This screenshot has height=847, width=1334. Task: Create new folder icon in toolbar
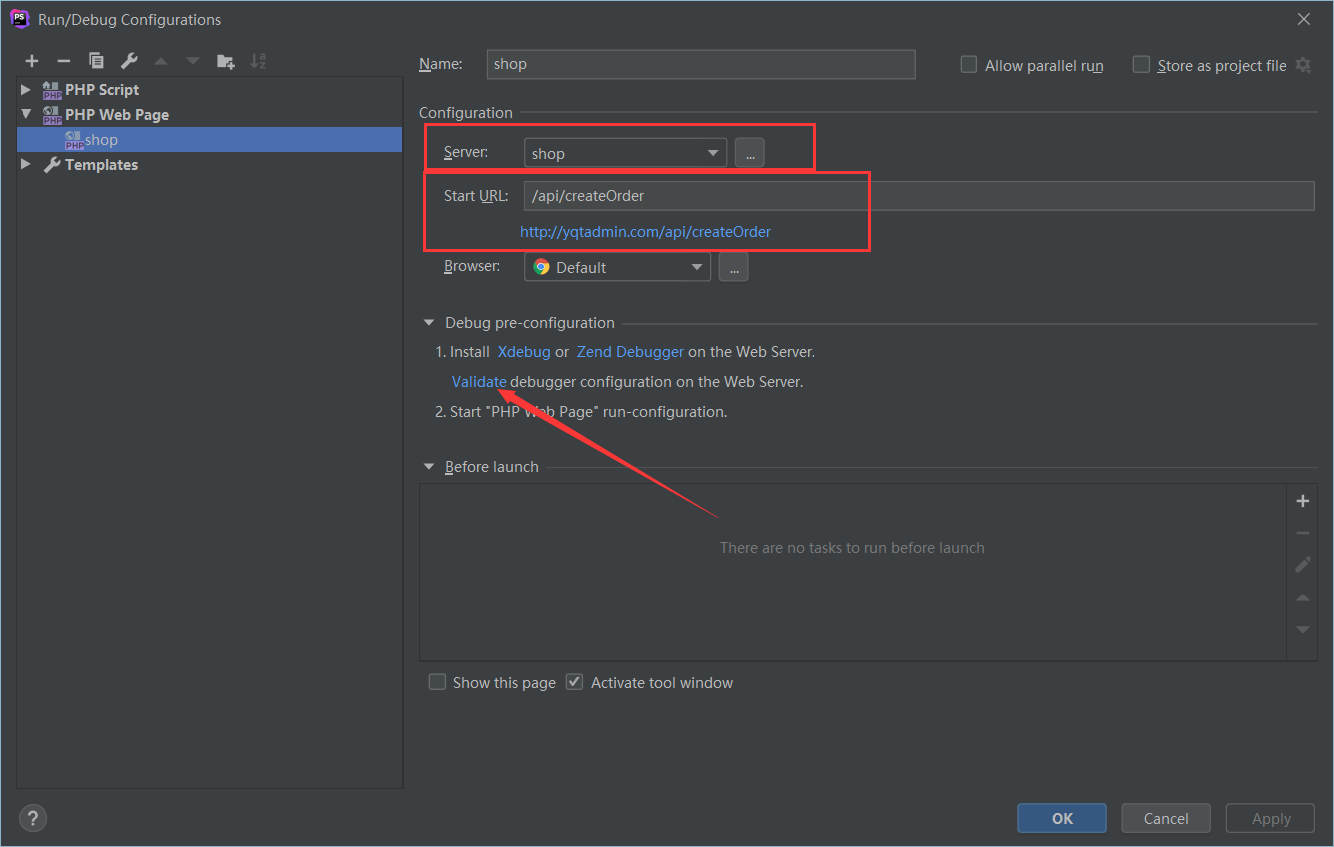click(x=226, y=61)
